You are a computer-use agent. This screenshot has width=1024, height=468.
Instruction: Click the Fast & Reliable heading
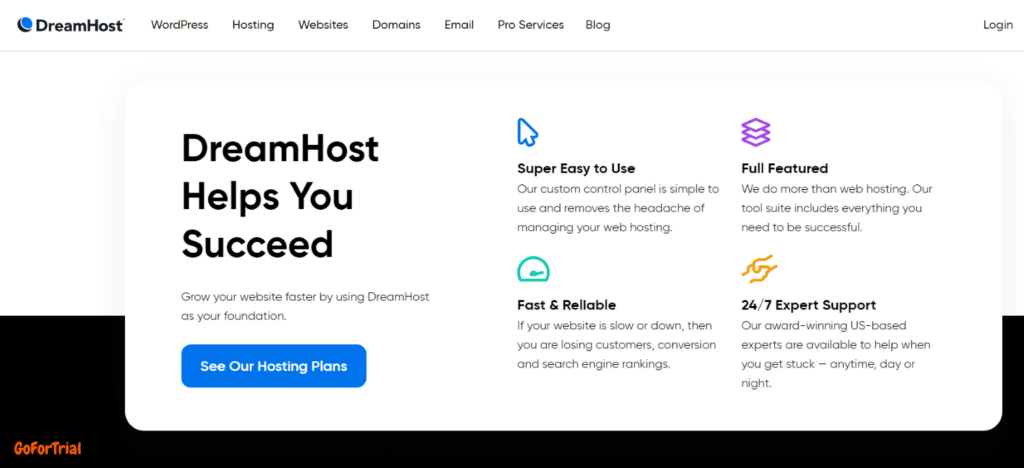point(566,305)
